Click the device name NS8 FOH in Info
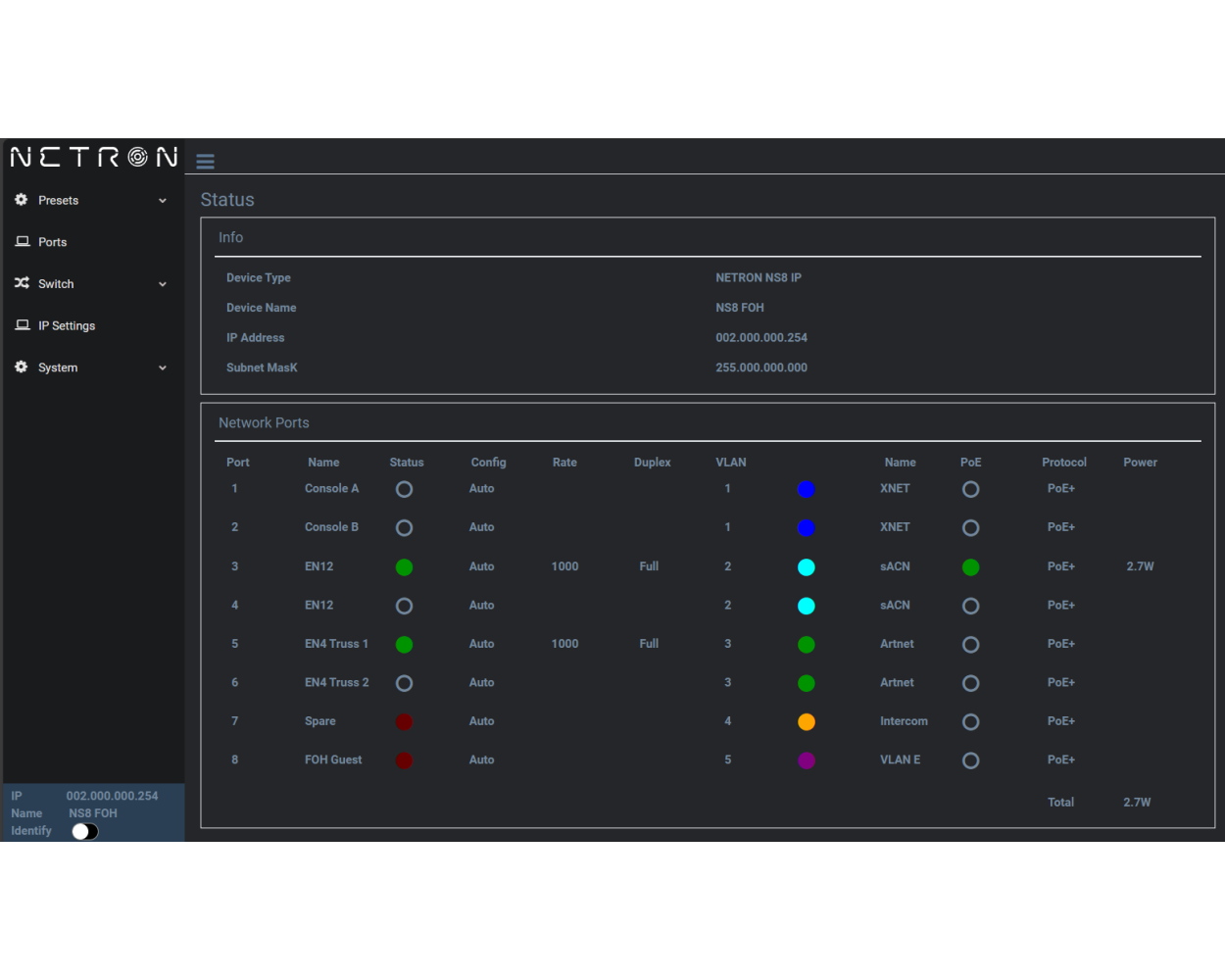This screenshot has height=980, width=1225. click(x=740, y=308)
